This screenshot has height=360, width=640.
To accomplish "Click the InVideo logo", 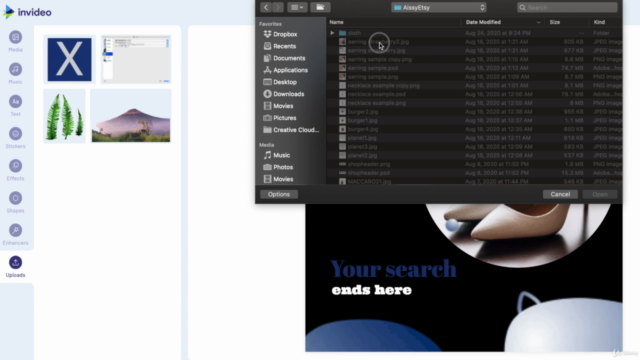I will [27, 12].
